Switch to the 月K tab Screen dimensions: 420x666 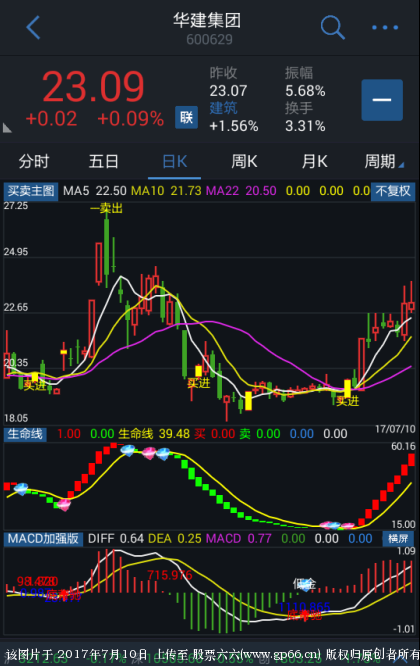tap(314, 162)
